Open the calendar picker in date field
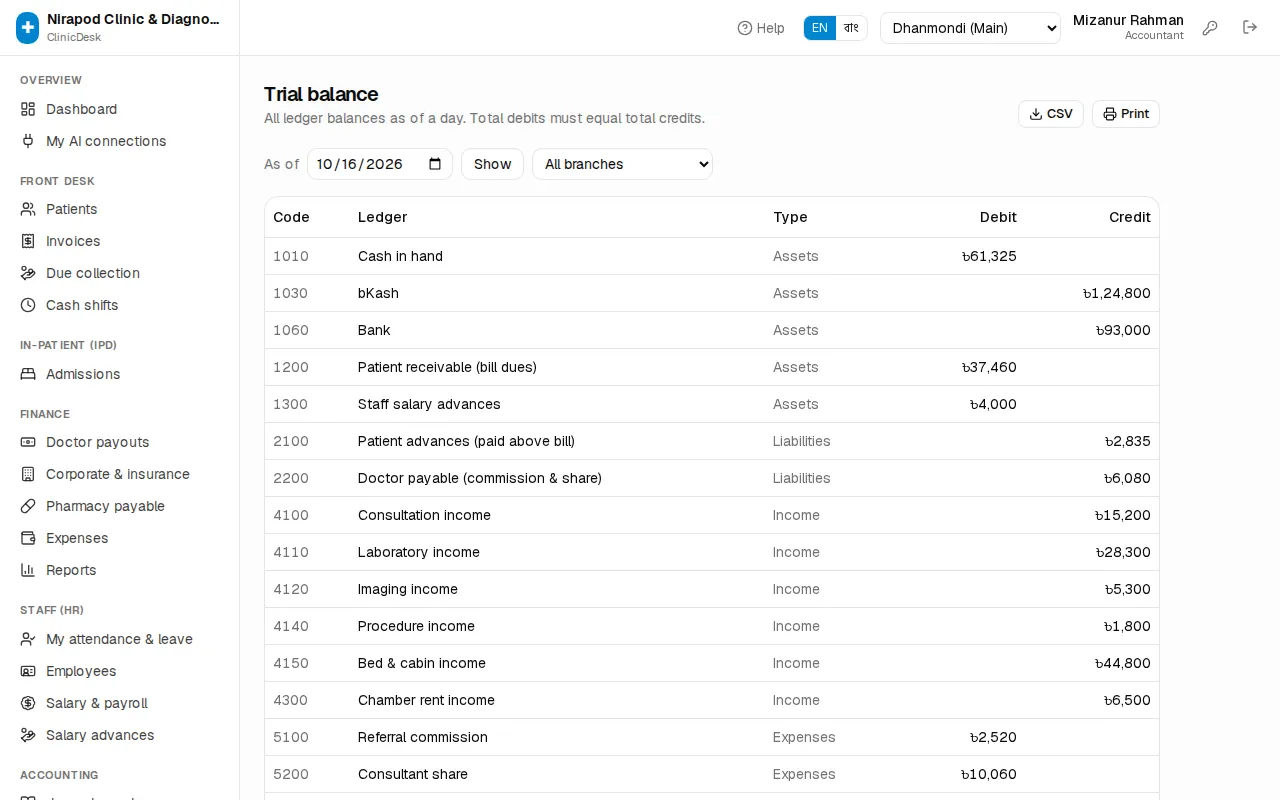This screenshot has width=1280, height=800. [435, 164]
